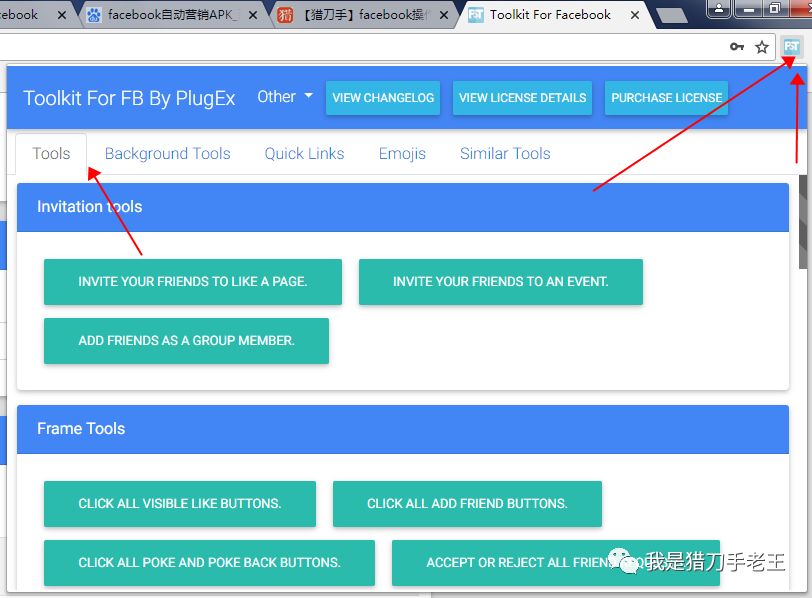The height and width of the screenshot is (598, 812).
Task: Choose Add Friends As A Group Member
Action: point(186,341)
